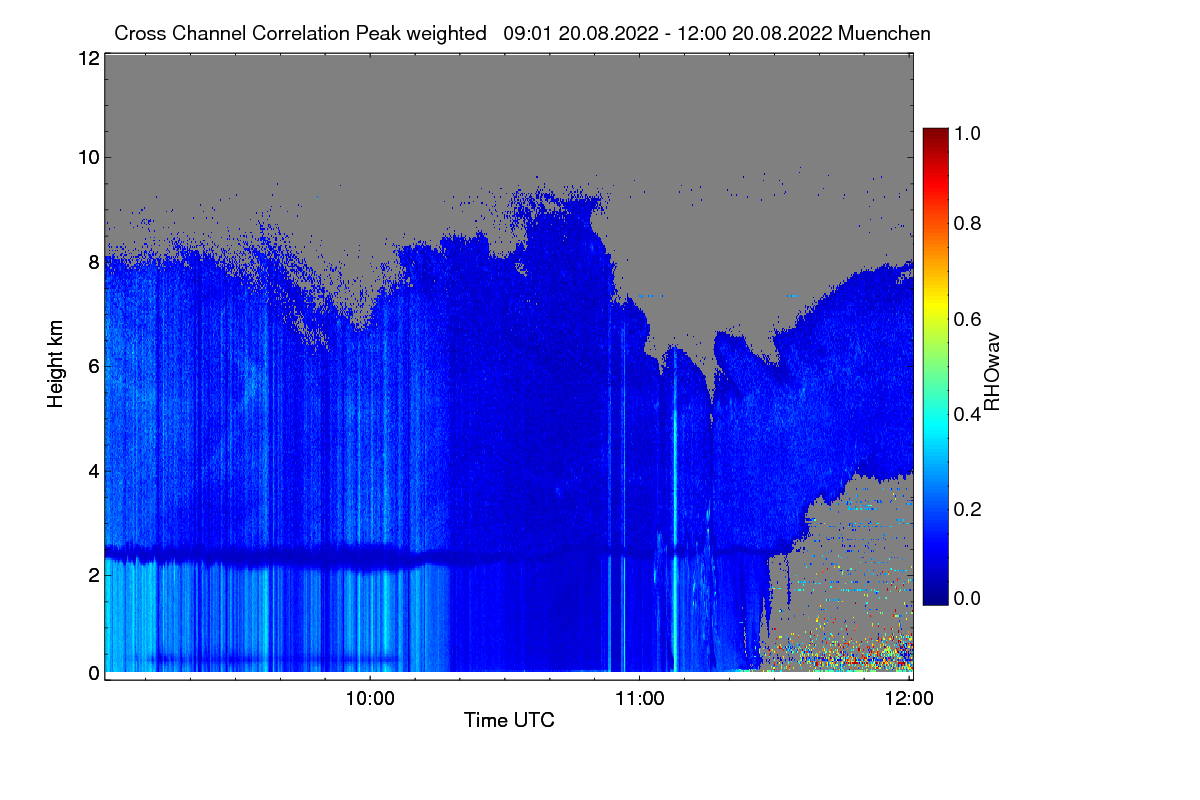The image size is (1200, 800).
Task: Click the height tick label '2'
Action: [93, 574]
